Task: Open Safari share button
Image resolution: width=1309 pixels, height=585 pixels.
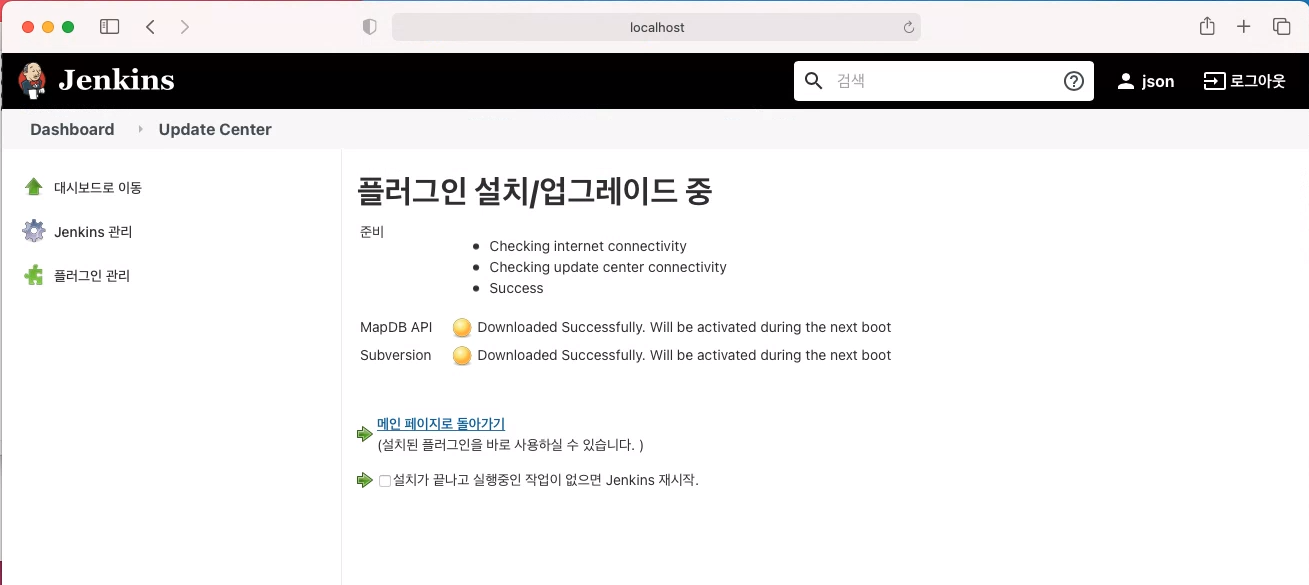Action: pyautogui.click(x=1207, y=26)
